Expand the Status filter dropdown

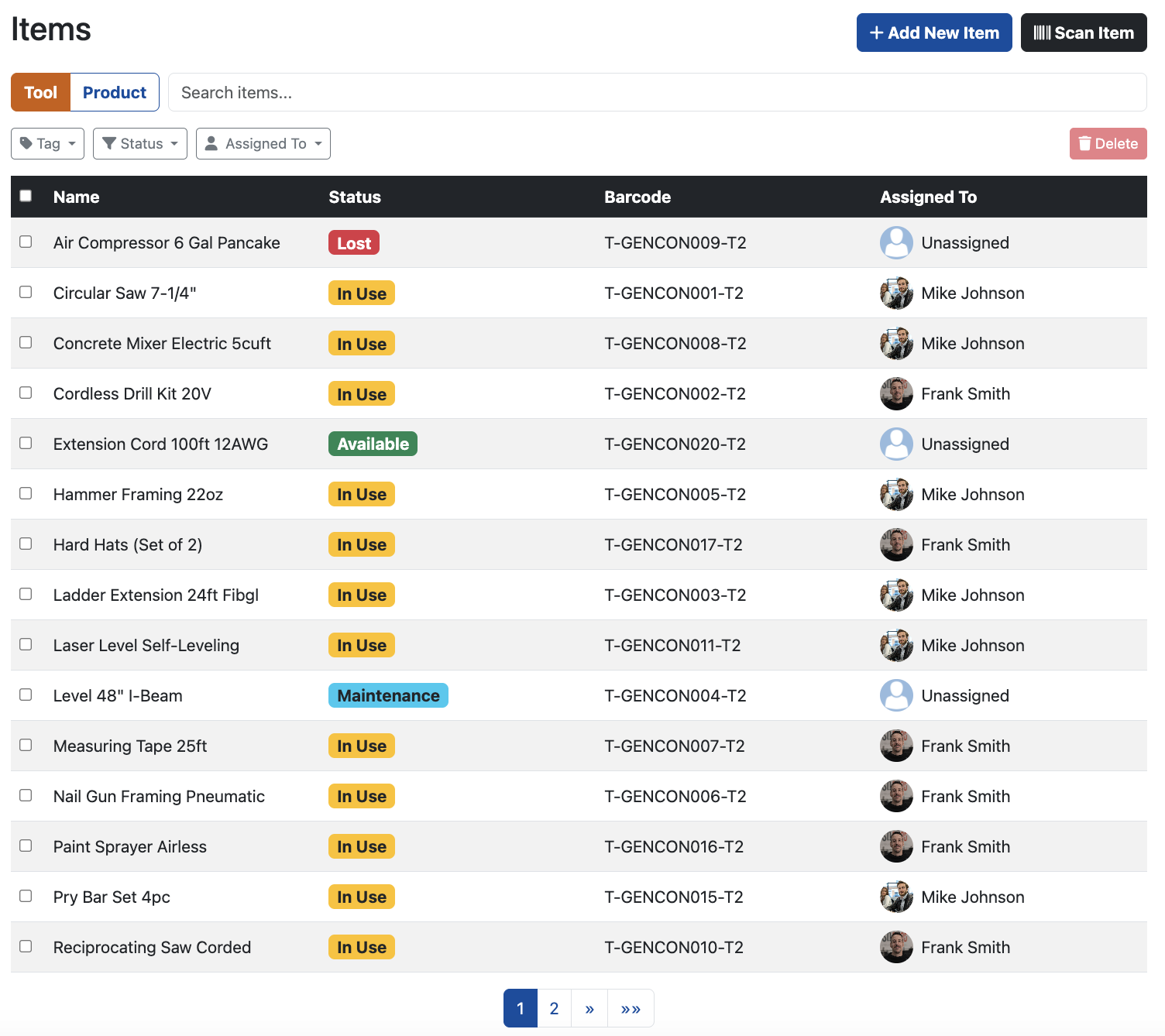(x=139, y=143)
